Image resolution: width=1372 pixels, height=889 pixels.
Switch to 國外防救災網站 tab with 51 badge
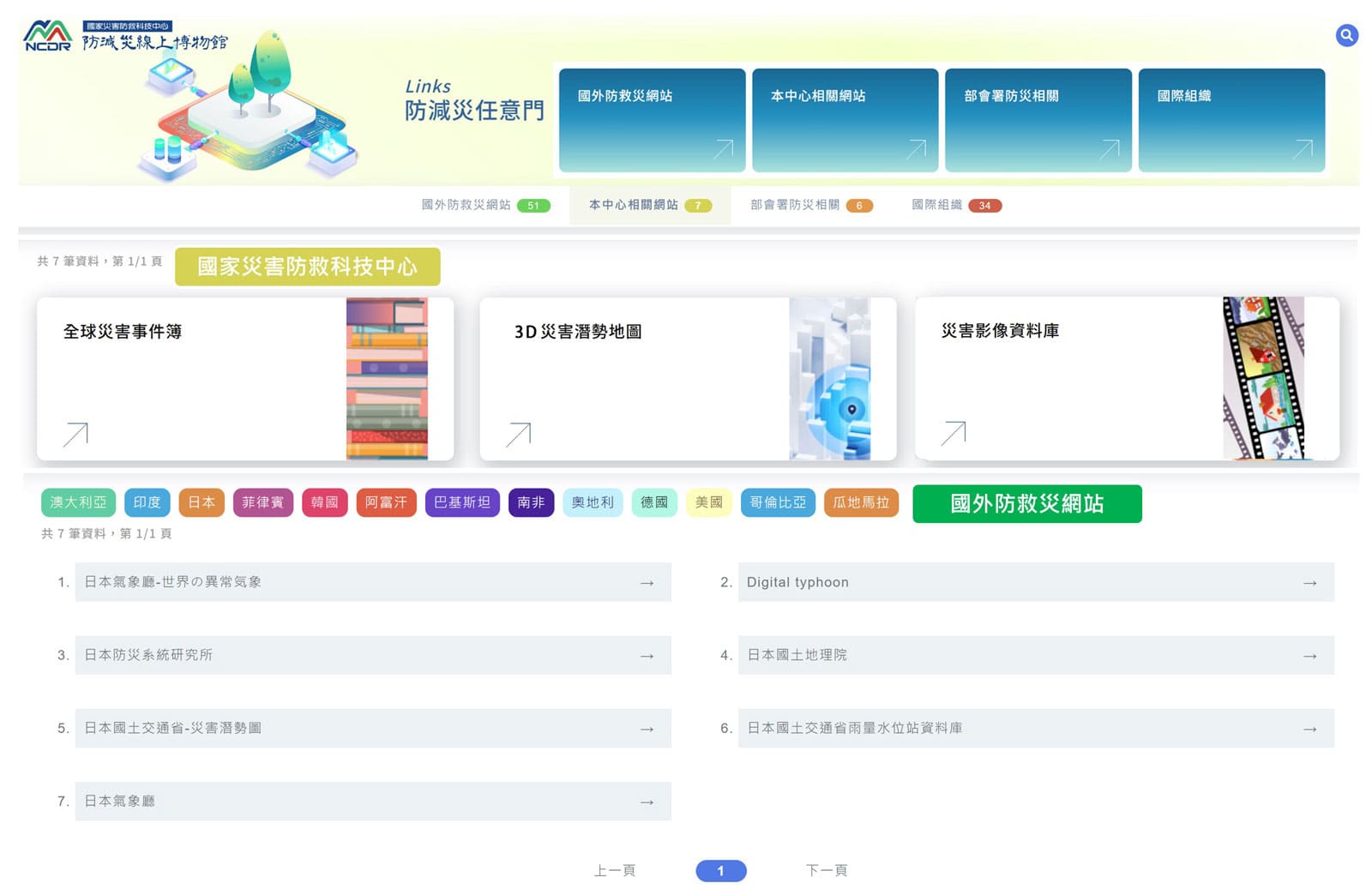[484, 205]
